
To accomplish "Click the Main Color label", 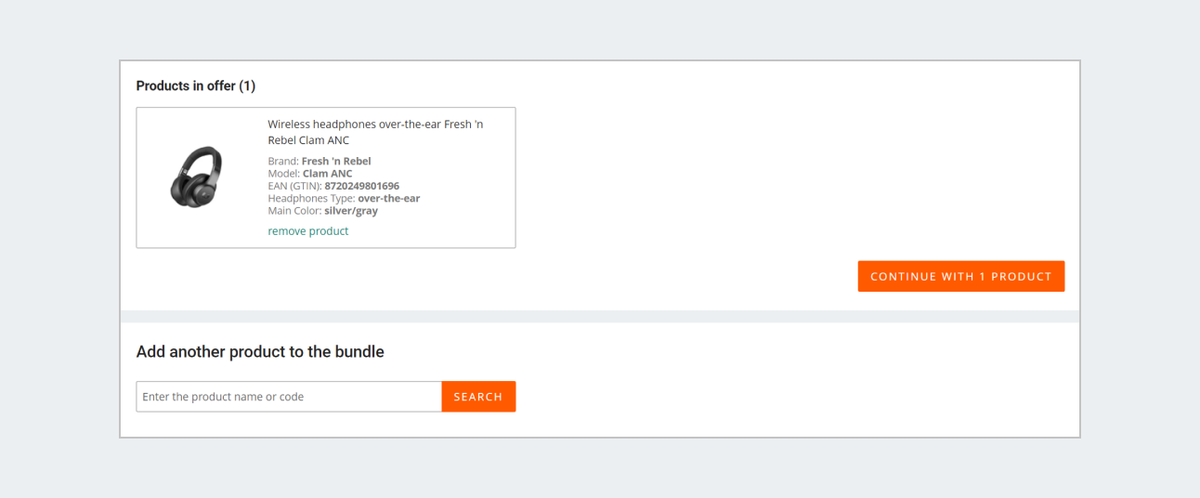I will pos(295,211).
